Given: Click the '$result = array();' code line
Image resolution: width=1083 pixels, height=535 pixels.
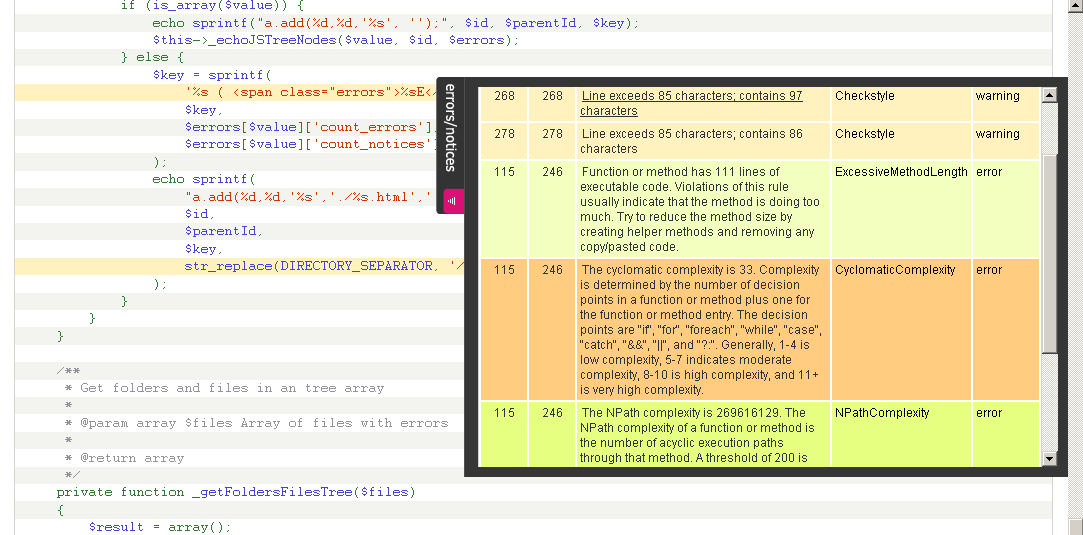Looking at the screenshot, I should [x=160, y=527].
